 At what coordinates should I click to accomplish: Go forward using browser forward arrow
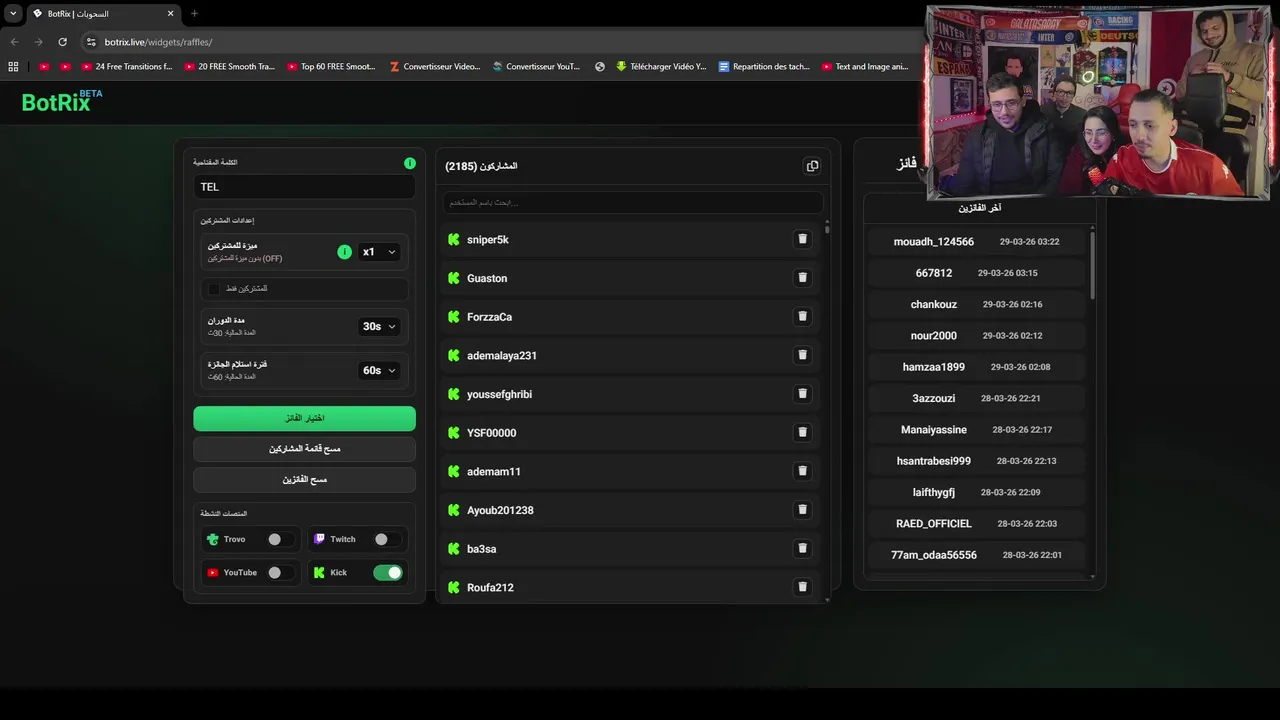[x=38, y=42]
